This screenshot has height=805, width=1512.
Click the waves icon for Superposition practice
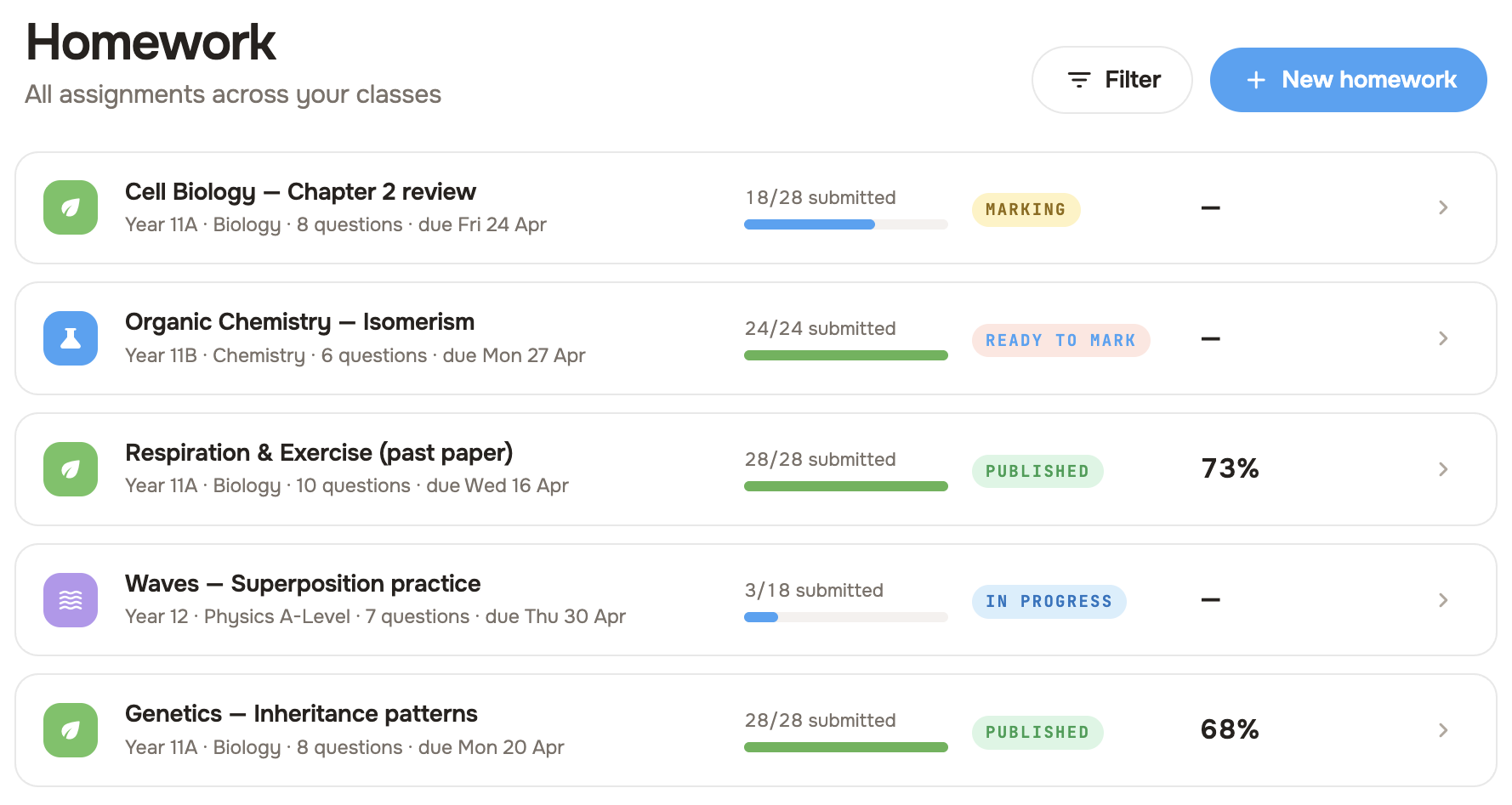[71, 600]
